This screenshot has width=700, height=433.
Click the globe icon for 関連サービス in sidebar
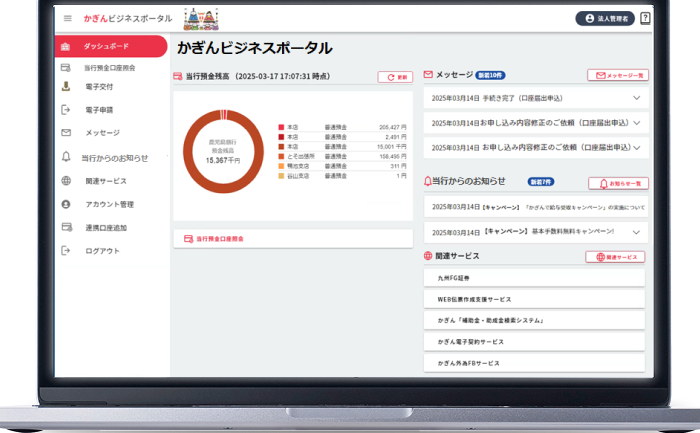66,181
